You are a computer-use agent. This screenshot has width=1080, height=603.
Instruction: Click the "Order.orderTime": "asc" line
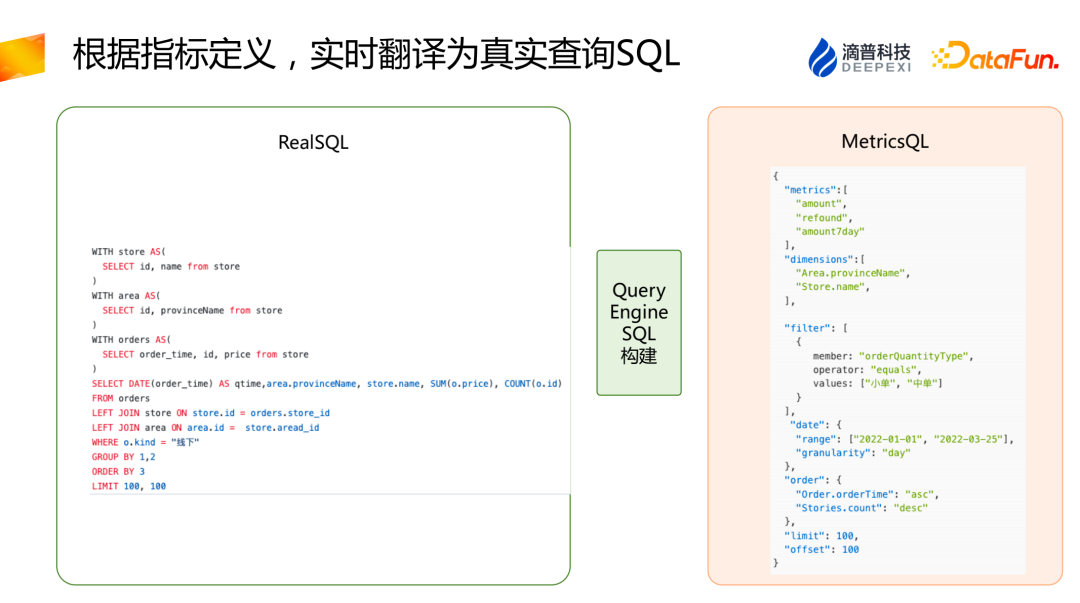tap(867, 494)
